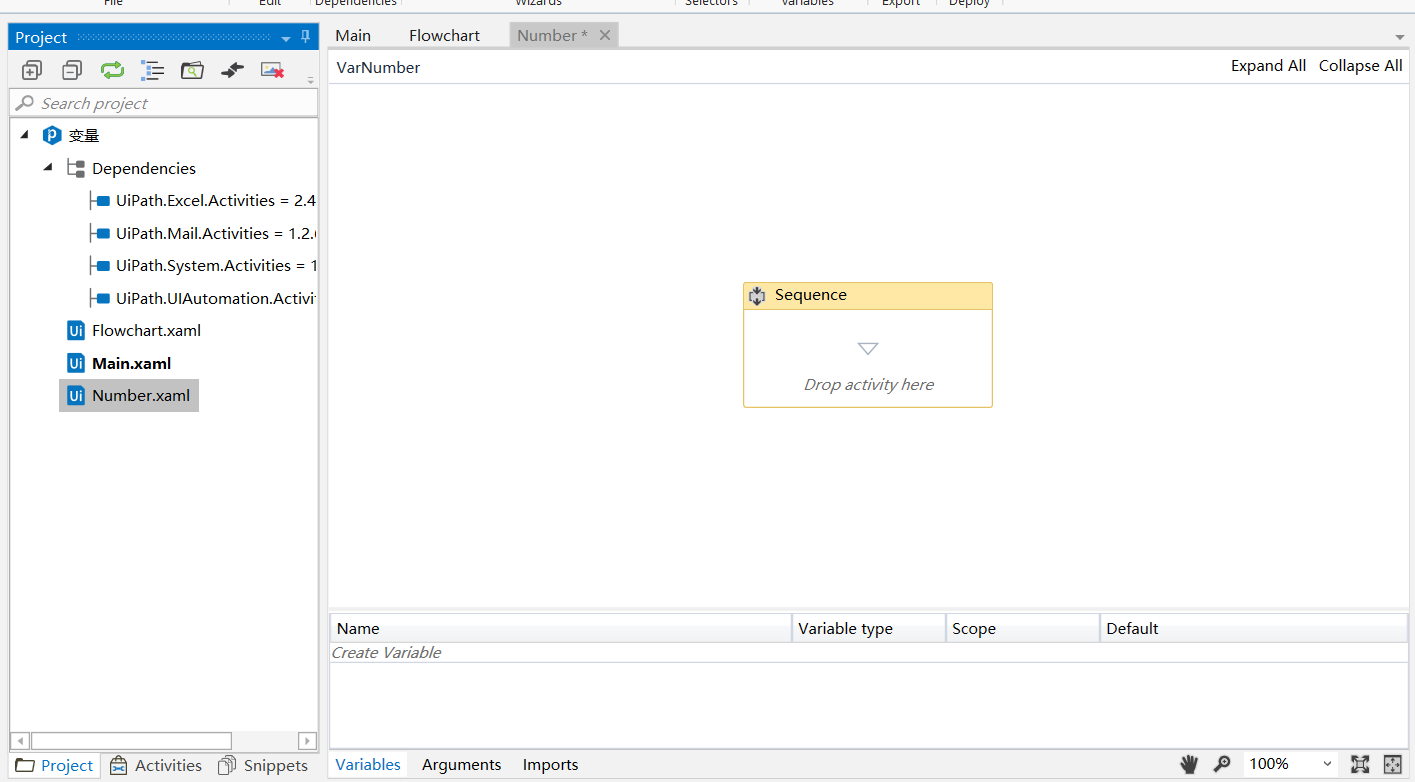Click the Remove Unused Screenshots icon
The width and height of the screenshot is (1415, 782).
[x=272, y=70]
